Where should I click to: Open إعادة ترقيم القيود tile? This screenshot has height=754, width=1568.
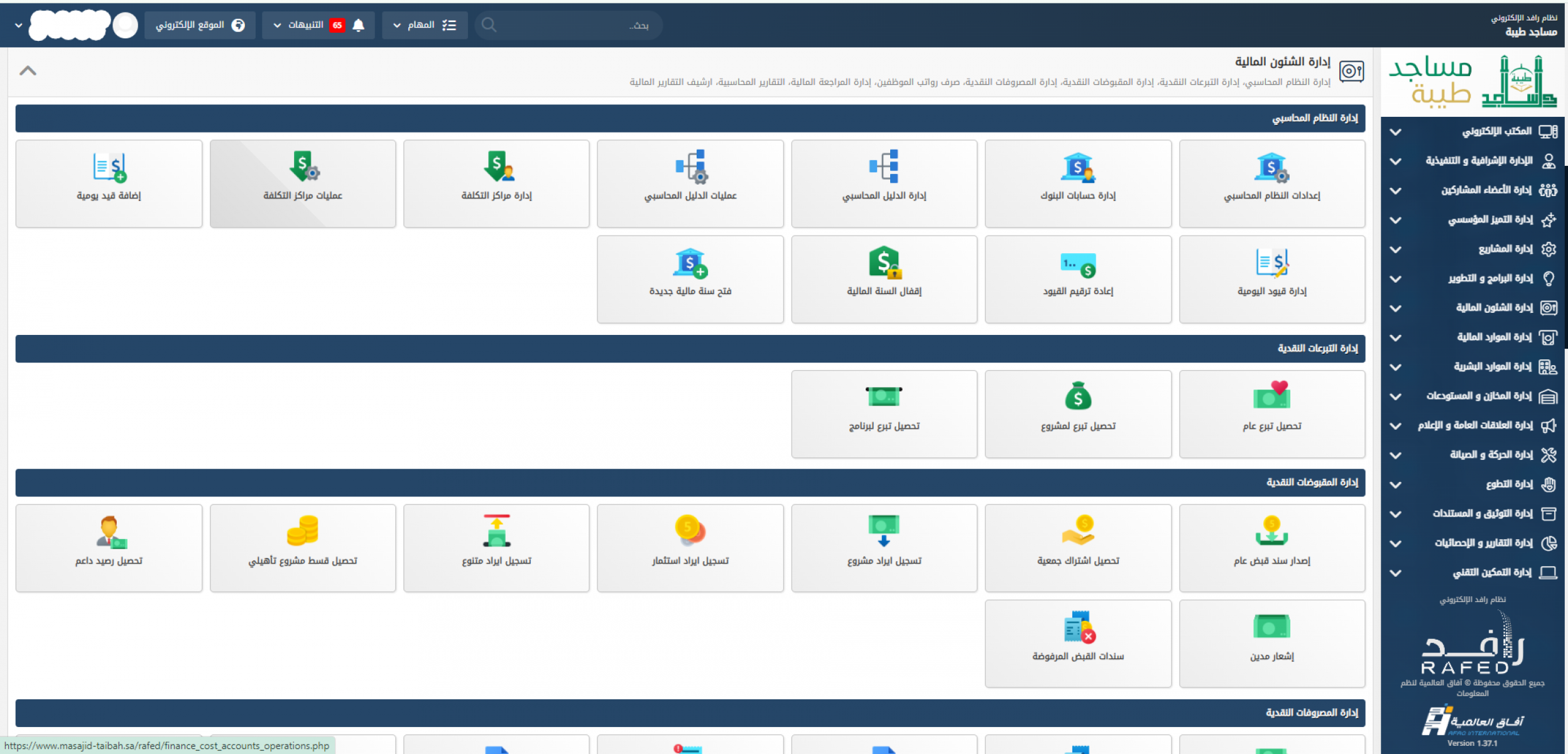[x=1078, y=279]
